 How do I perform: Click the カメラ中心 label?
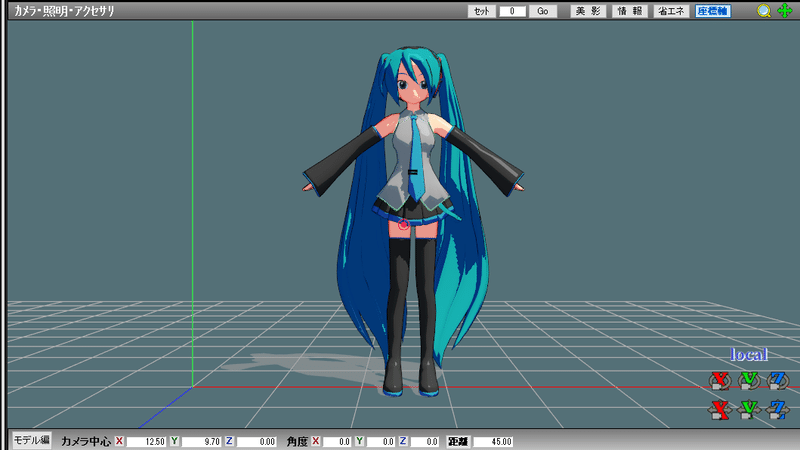[86, 441]
